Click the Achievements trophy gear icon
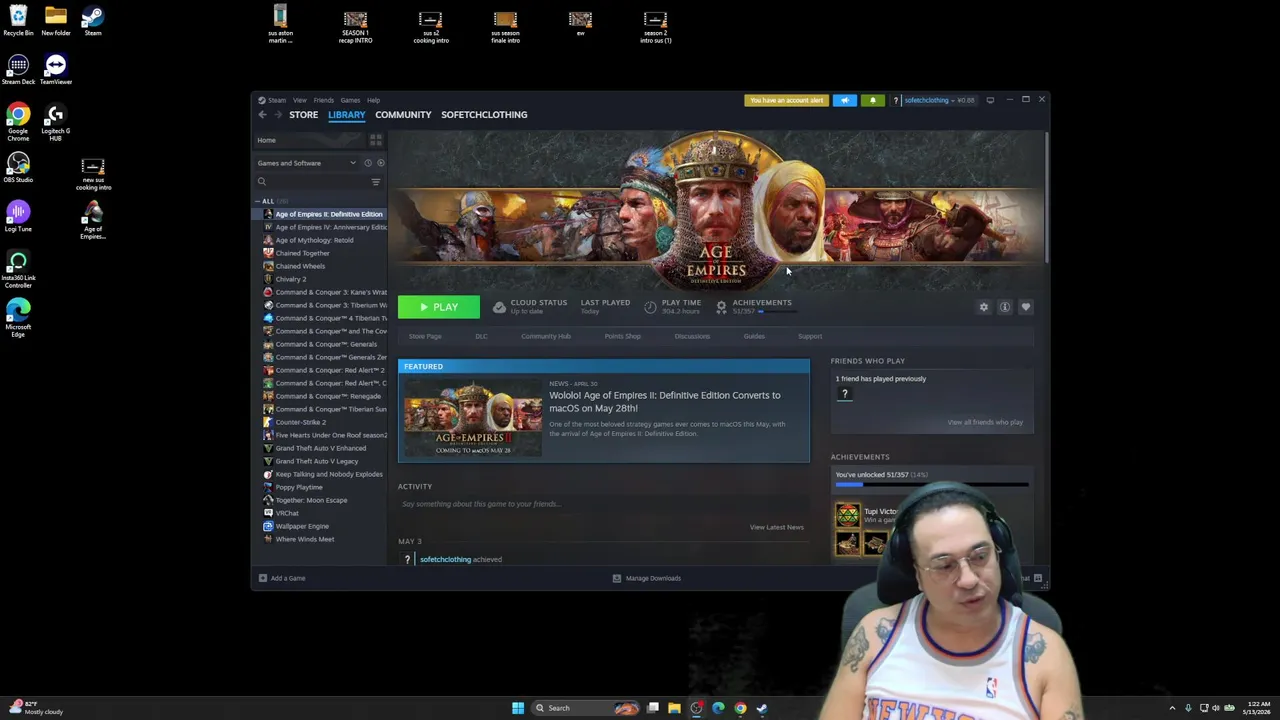Image resolution: width=1280 pixels, height=720 pixels. pos(721,307)
